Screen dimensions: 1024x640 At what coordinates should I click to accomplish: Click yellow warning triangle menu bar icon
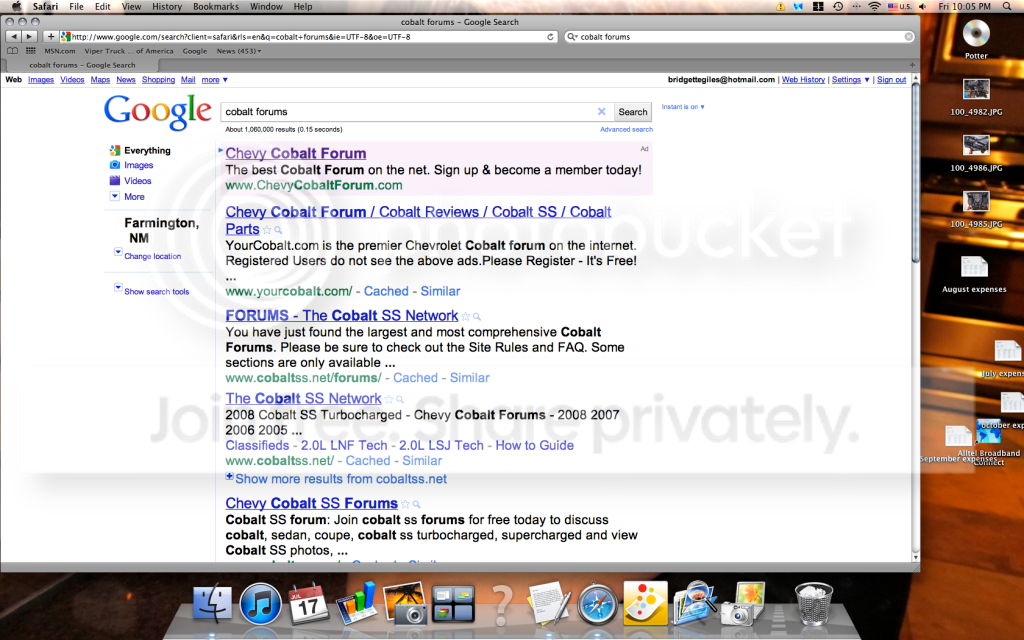coord(780,7)
